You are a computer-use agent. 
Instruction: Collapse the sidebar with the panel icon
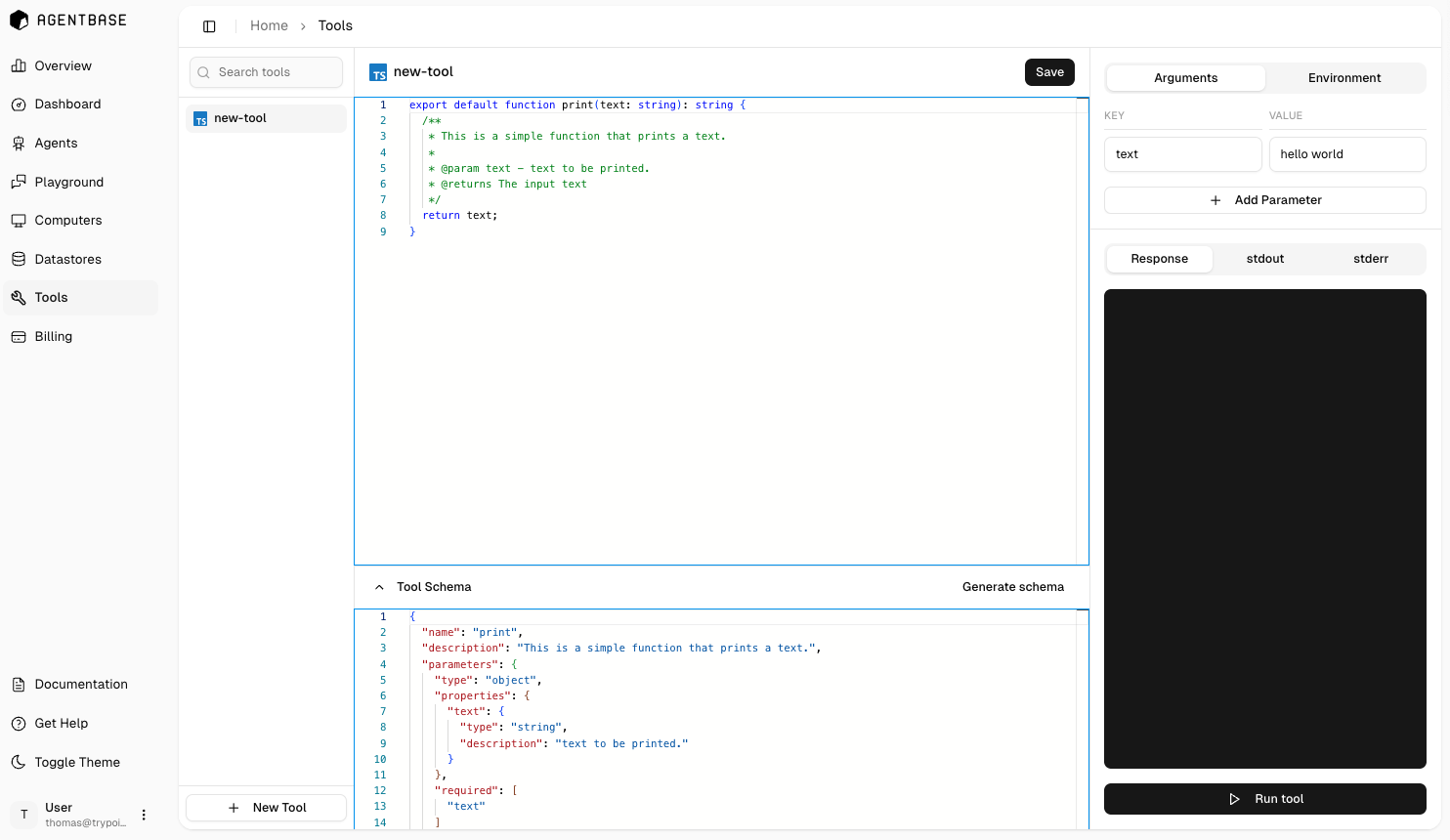coord(209,25)
